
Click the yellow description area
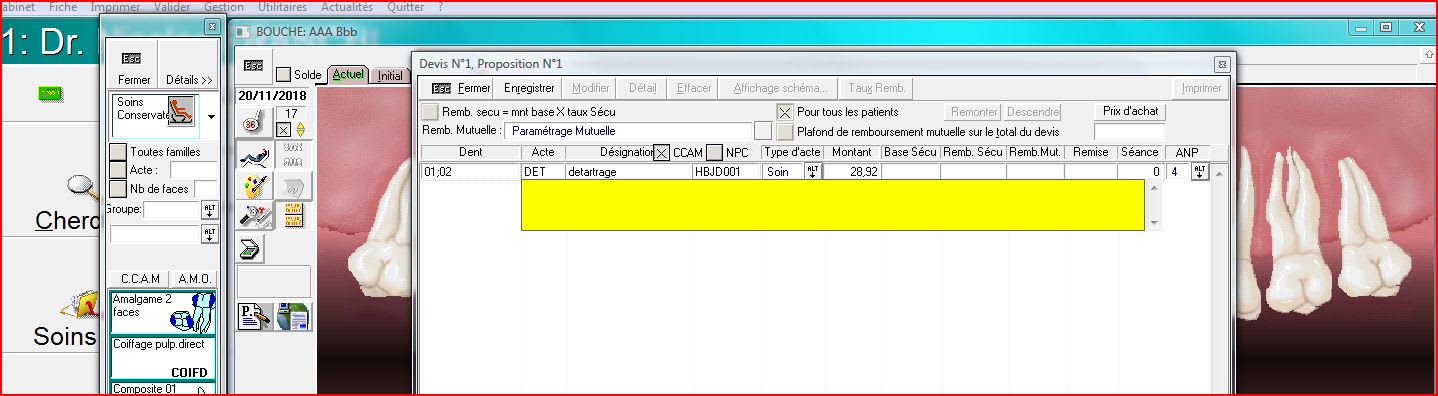(x=833, y=206)
